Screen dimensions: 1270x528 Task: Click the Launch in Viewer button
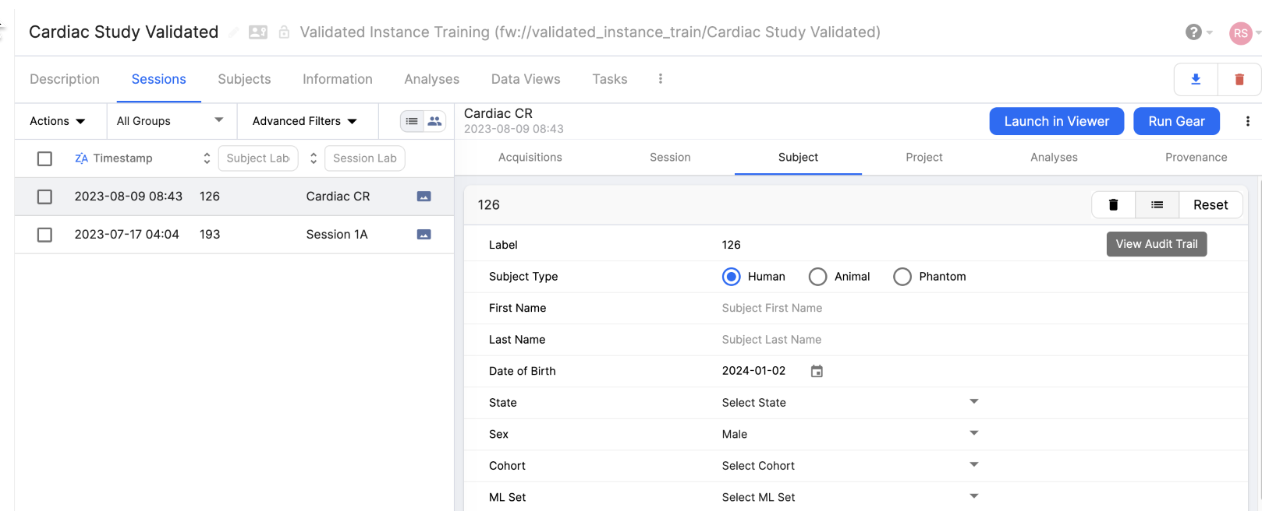pos(1057,121)
